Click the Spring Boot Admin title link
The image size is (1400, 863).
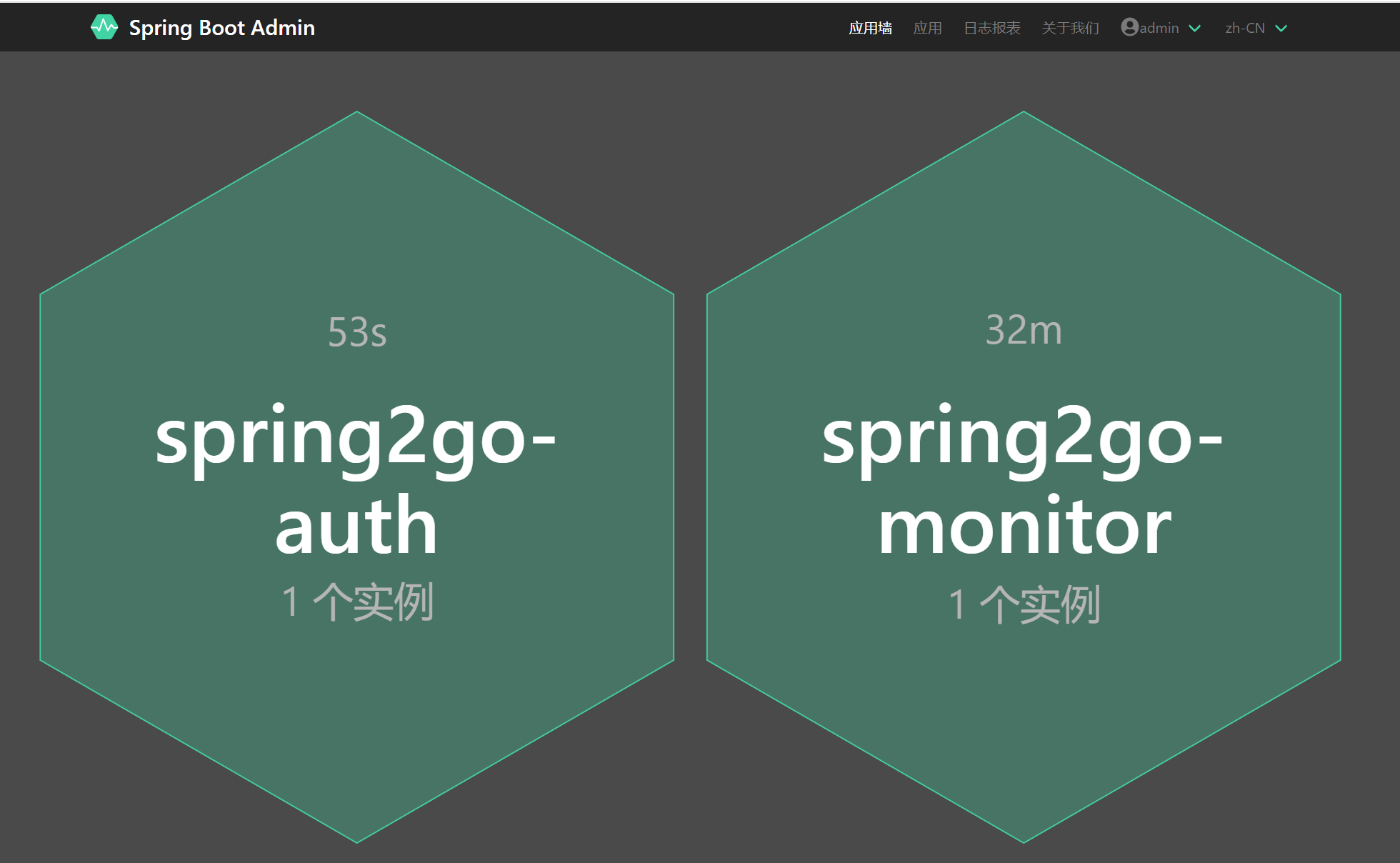[x=221, y=27]
